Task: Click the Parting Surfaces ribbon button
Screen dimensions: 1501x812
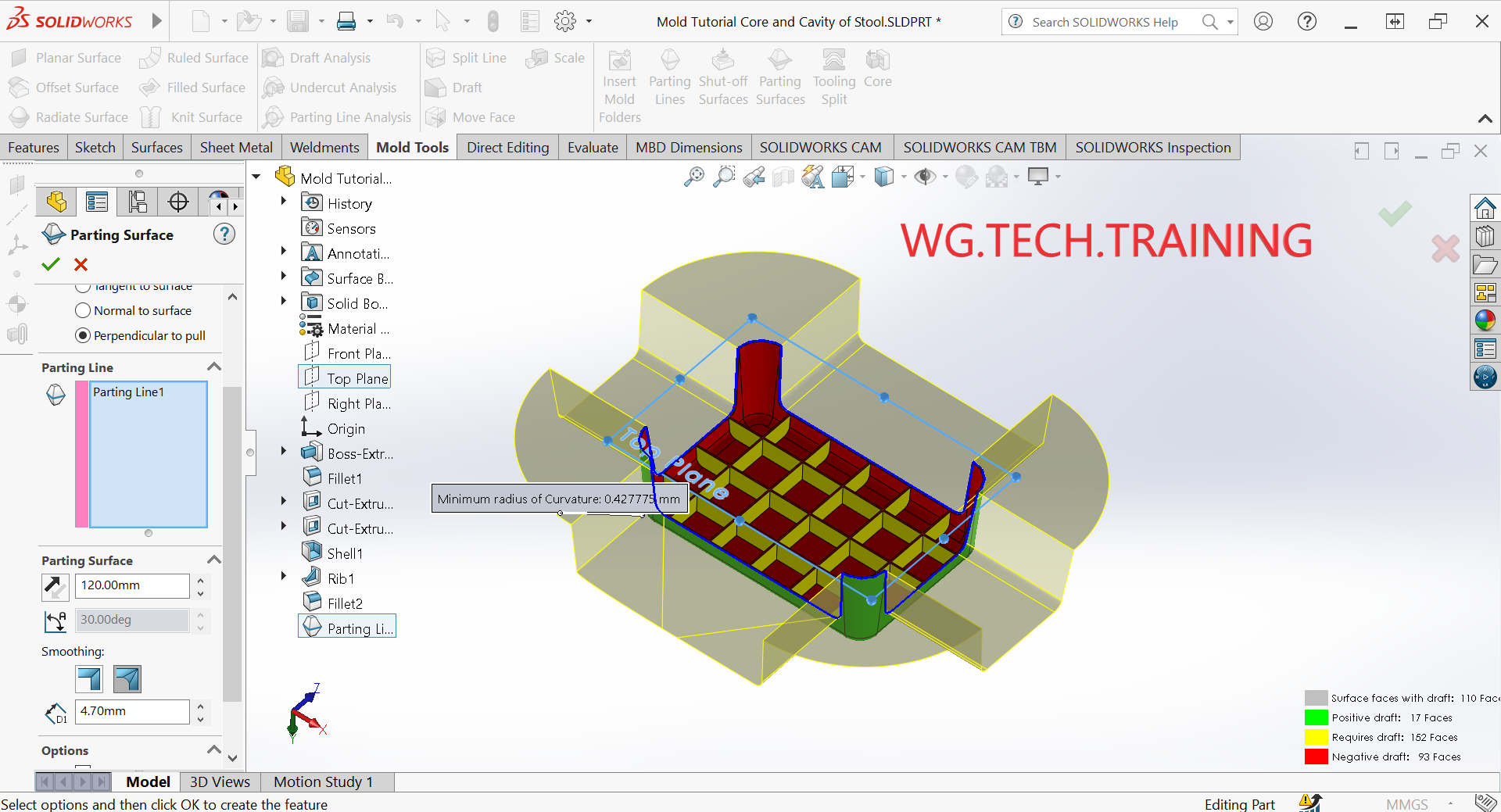Action: [x=780, y=79]
